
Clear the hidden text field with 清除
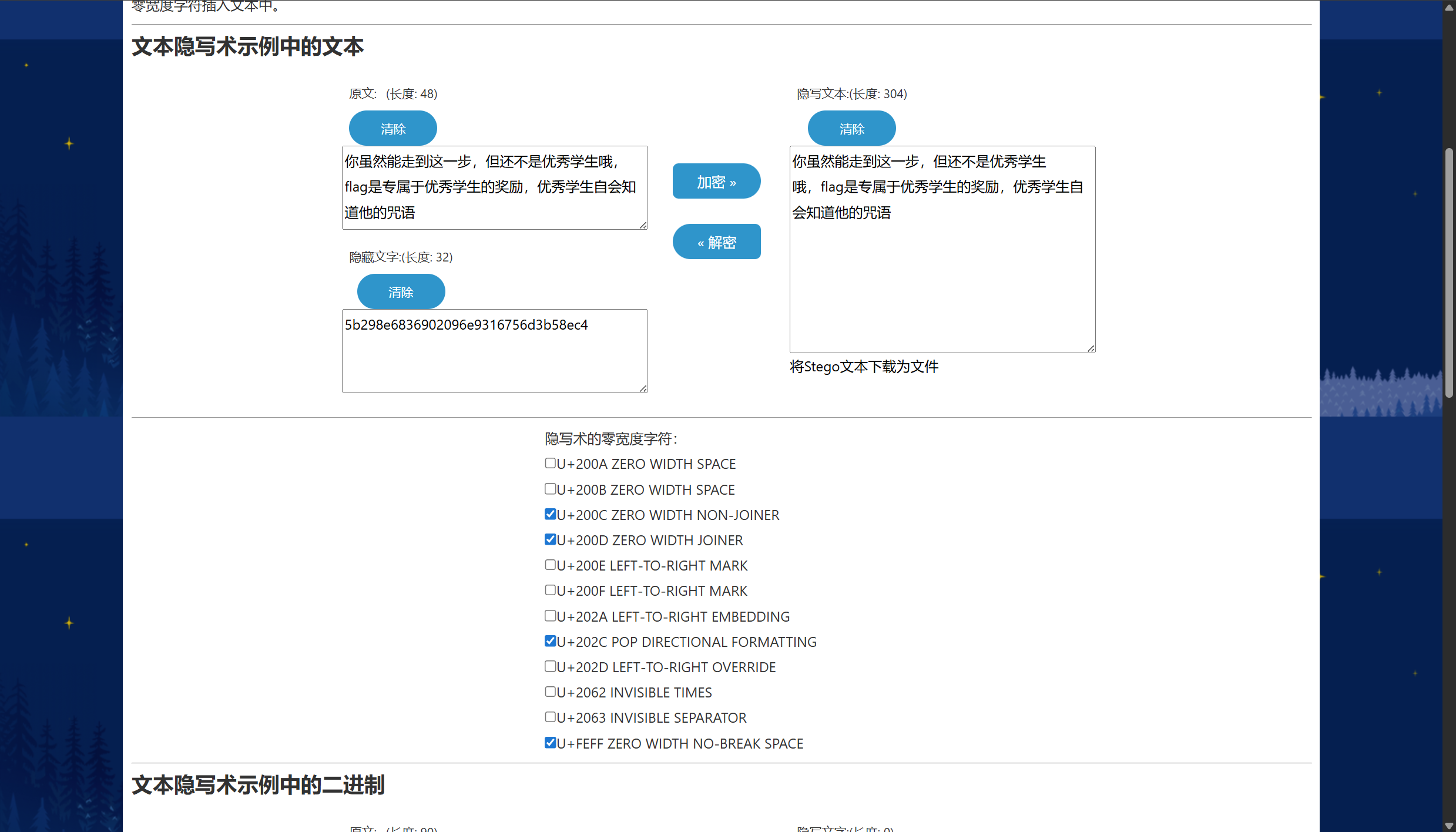pyautogui.click(x=401, y=292)
